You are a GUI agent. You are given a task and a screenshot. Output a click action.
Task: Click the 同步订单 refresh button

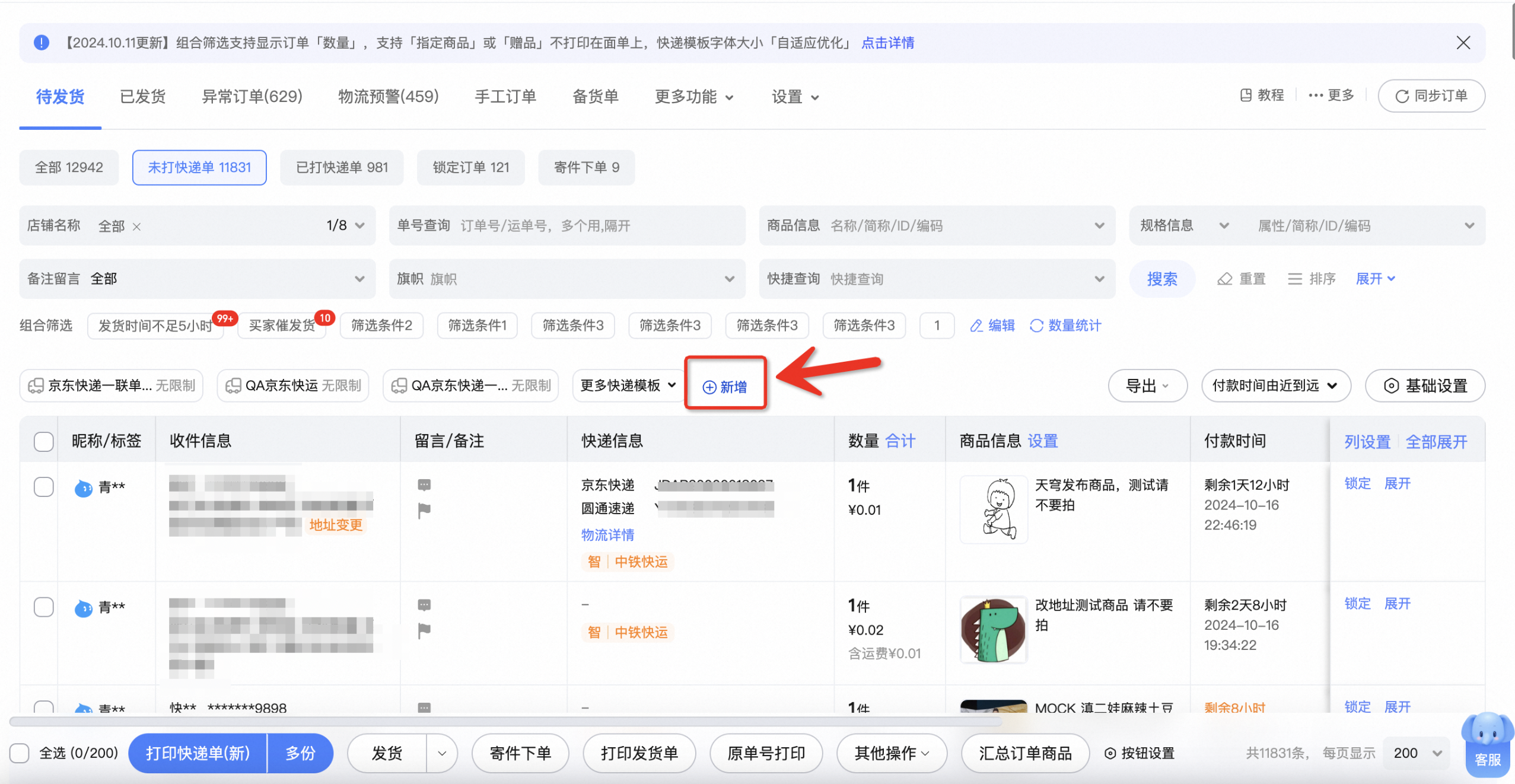pos(1431,96)
